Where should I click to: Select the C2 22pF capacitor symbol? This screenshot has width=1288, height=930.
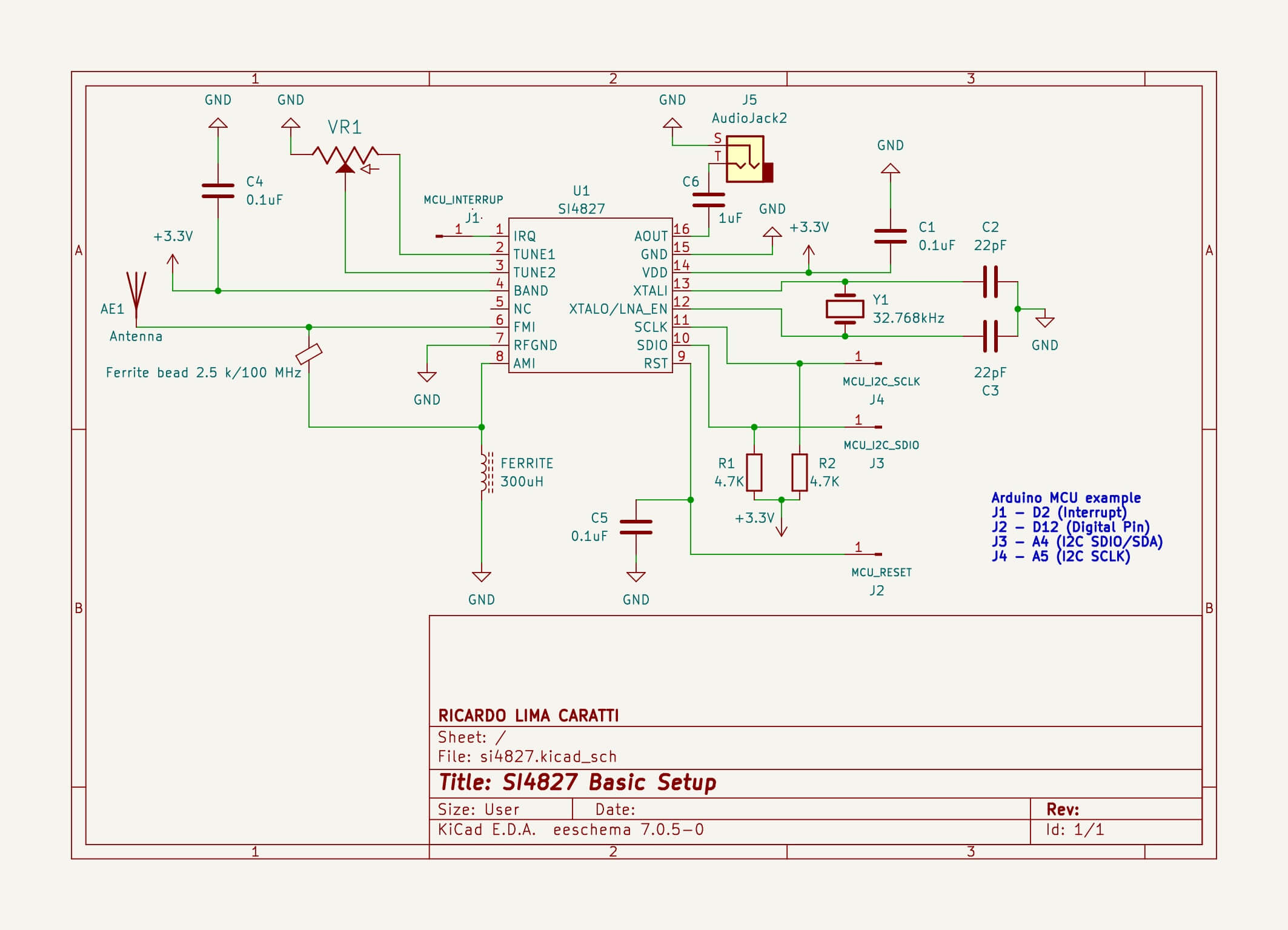click(x=990, y=282)
